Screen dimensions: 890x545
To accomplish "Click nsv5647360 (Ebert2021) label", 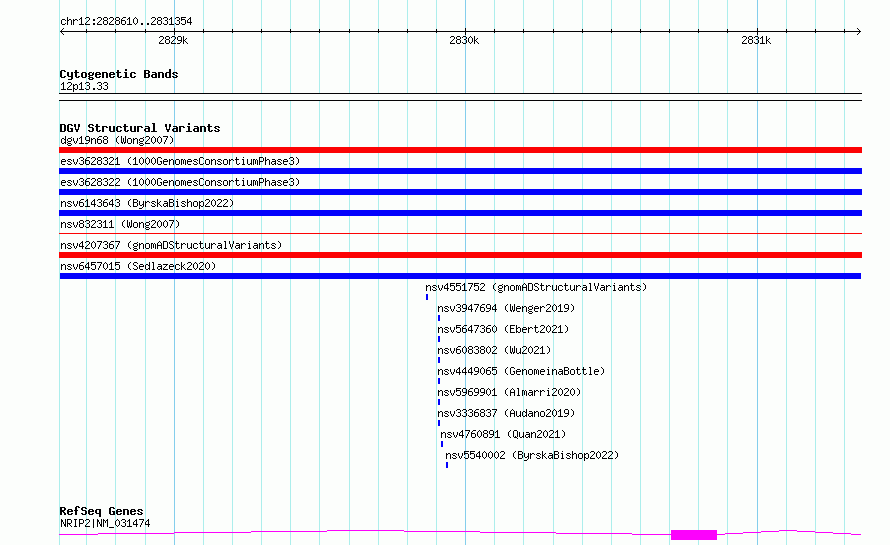I will point(503,329).
